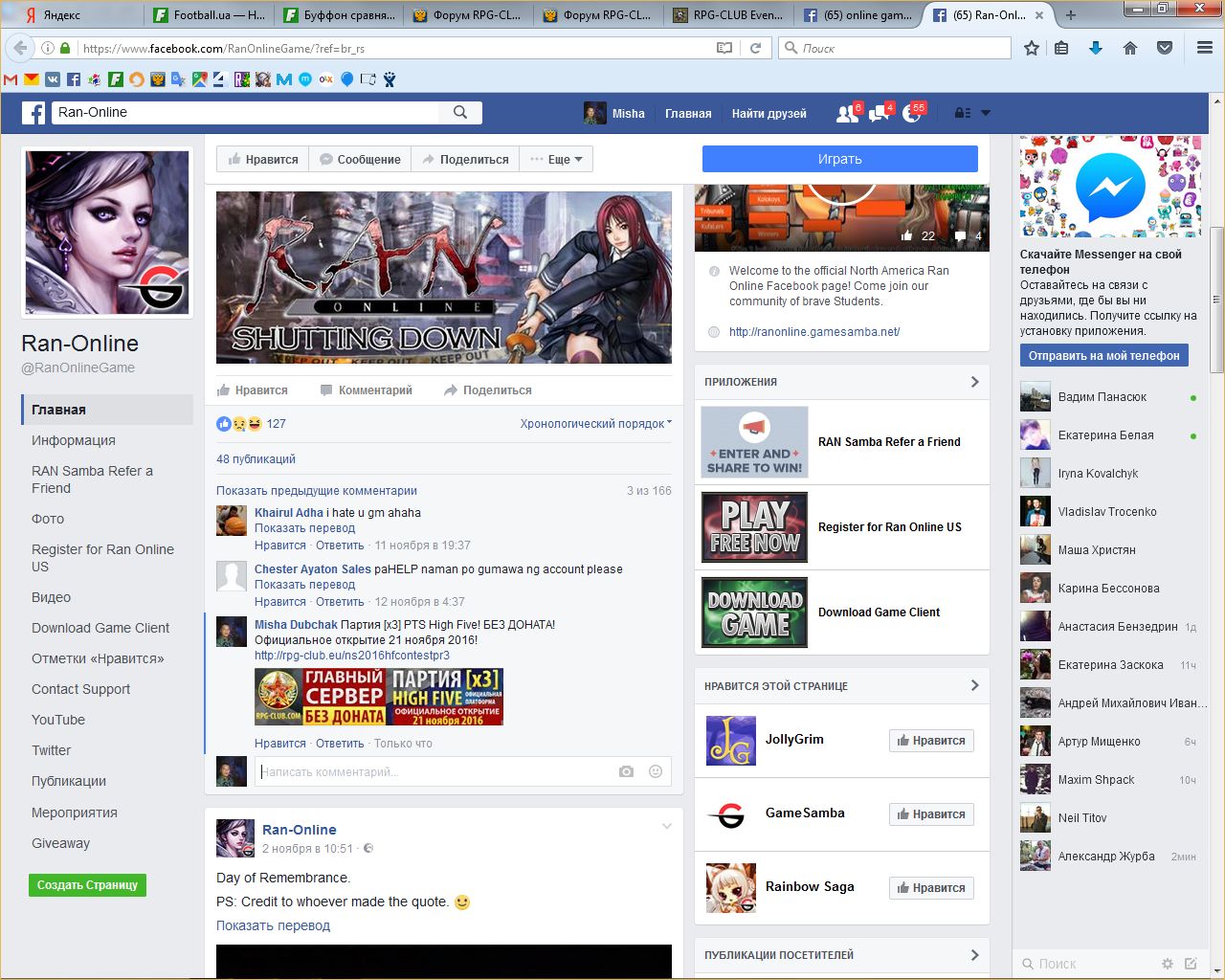Open privacy shortcuts lock icon

(x=963, y=113)
